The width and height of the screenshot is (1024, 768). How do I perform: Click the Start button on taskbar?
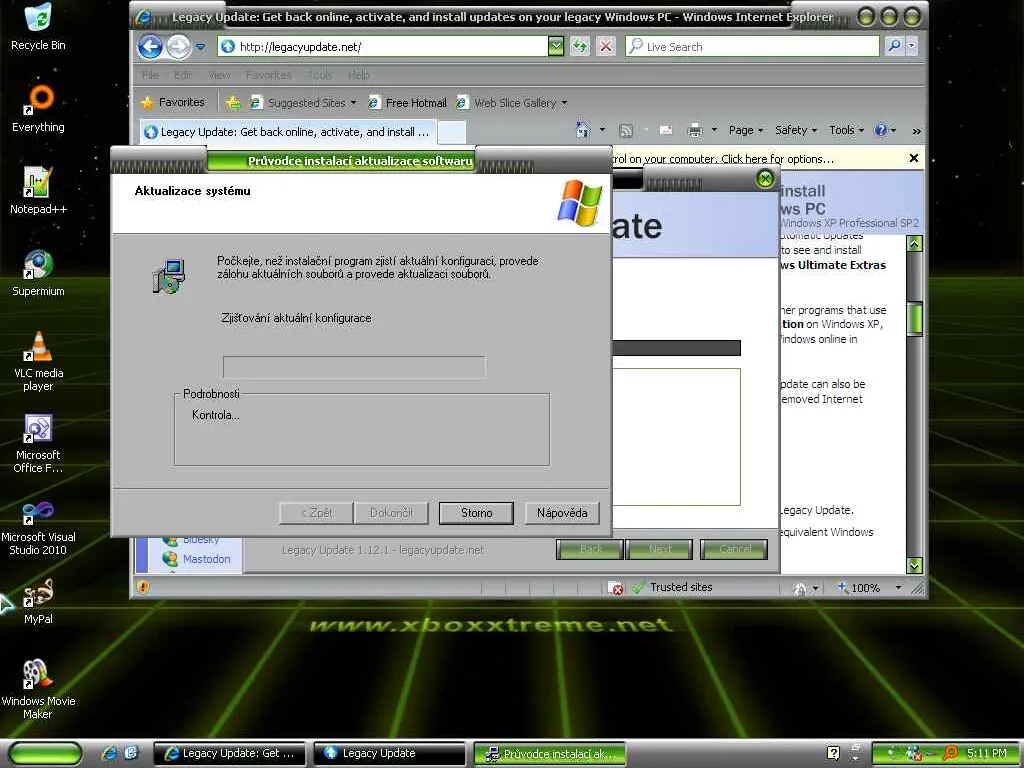tap(46, 754)
